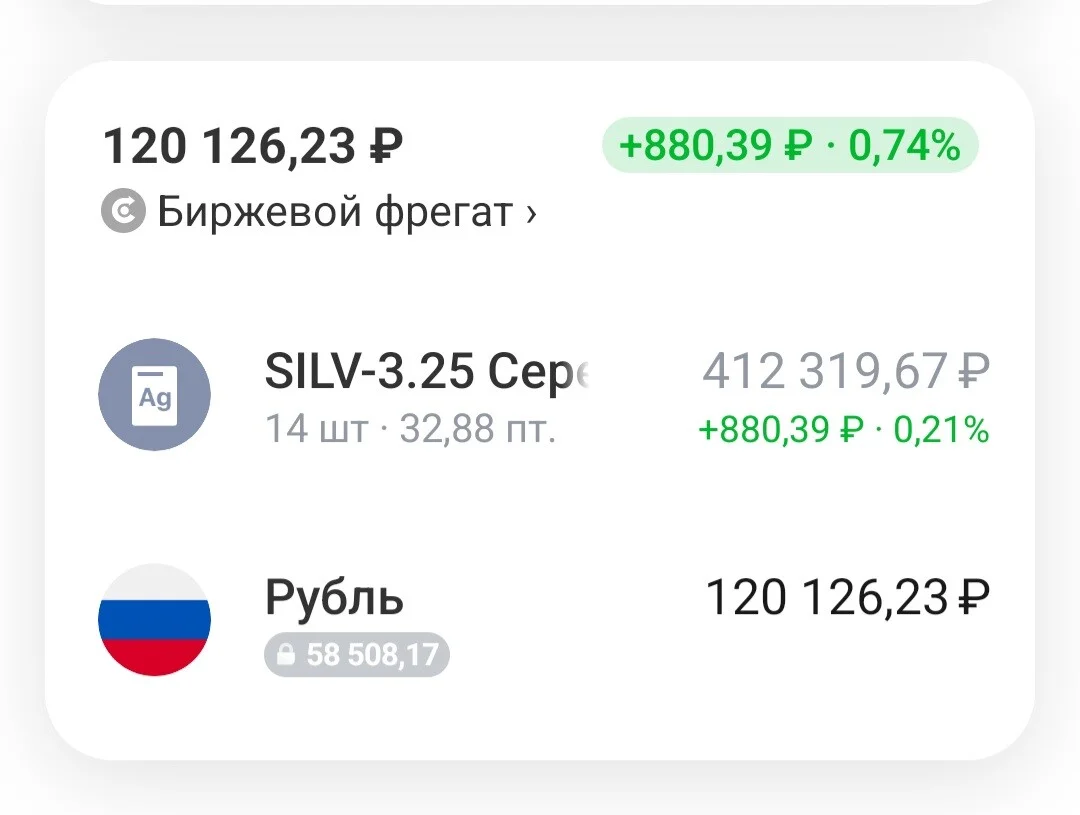Image resolution: width=1080 pixels, height=815 pixels.
Task: Tap the position change +880,39 ₽ · 0,21%
Action: pyautogui.click(x=844, y=430)
